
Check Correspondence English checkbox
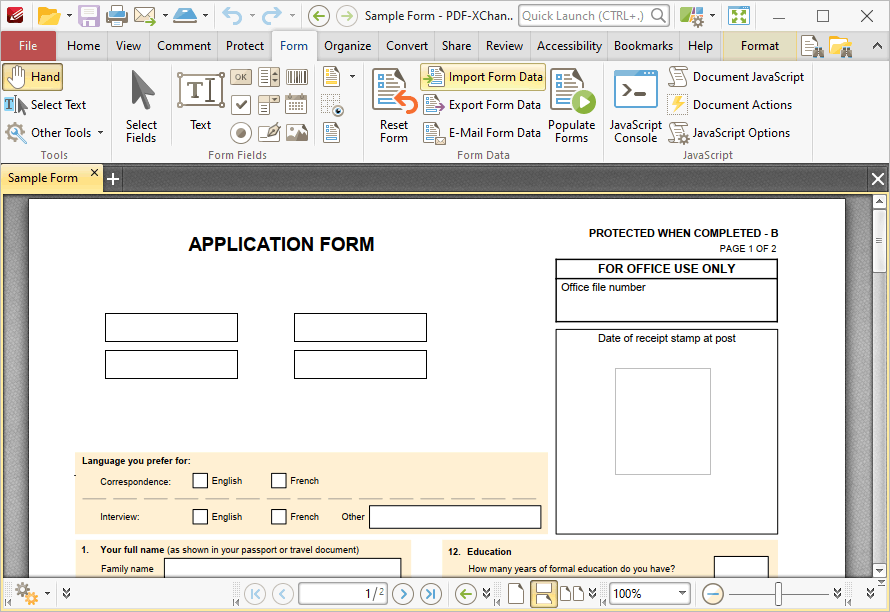click(200, 481)
